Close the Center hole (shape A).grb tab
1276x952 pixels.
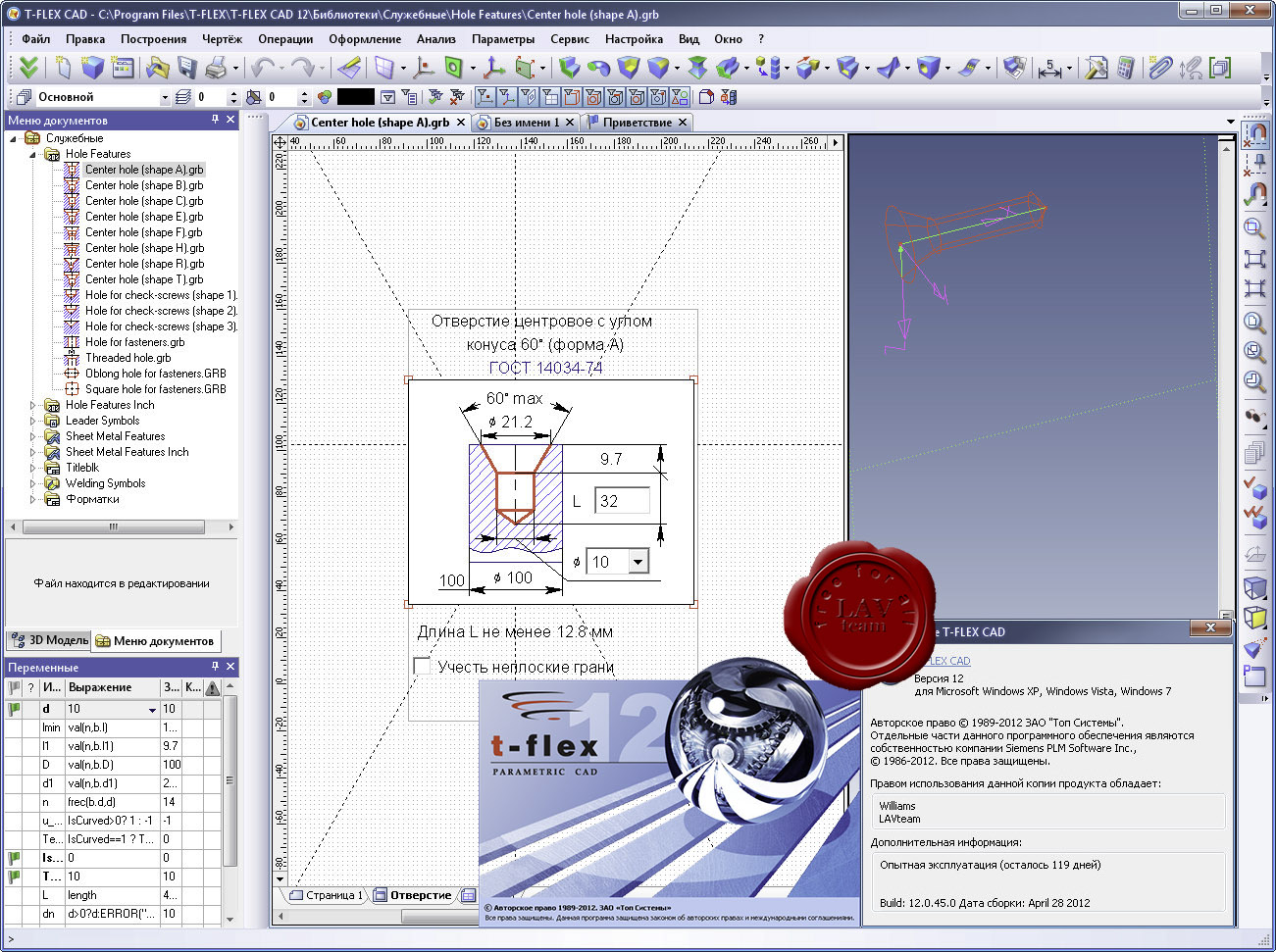click(461, 123)
